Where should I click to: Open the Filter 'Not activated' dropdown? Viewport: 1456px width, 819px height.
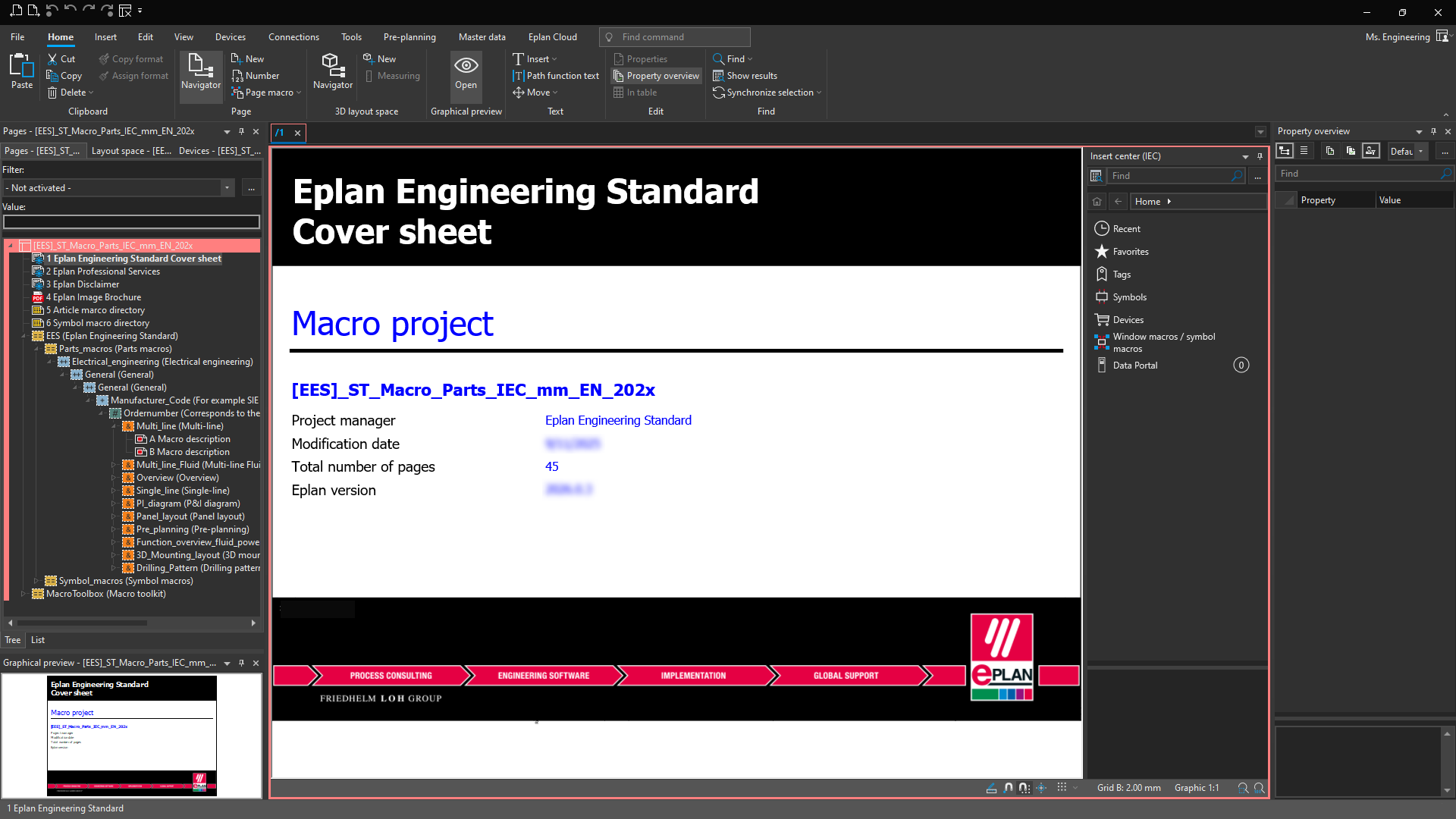click(227, 188)
